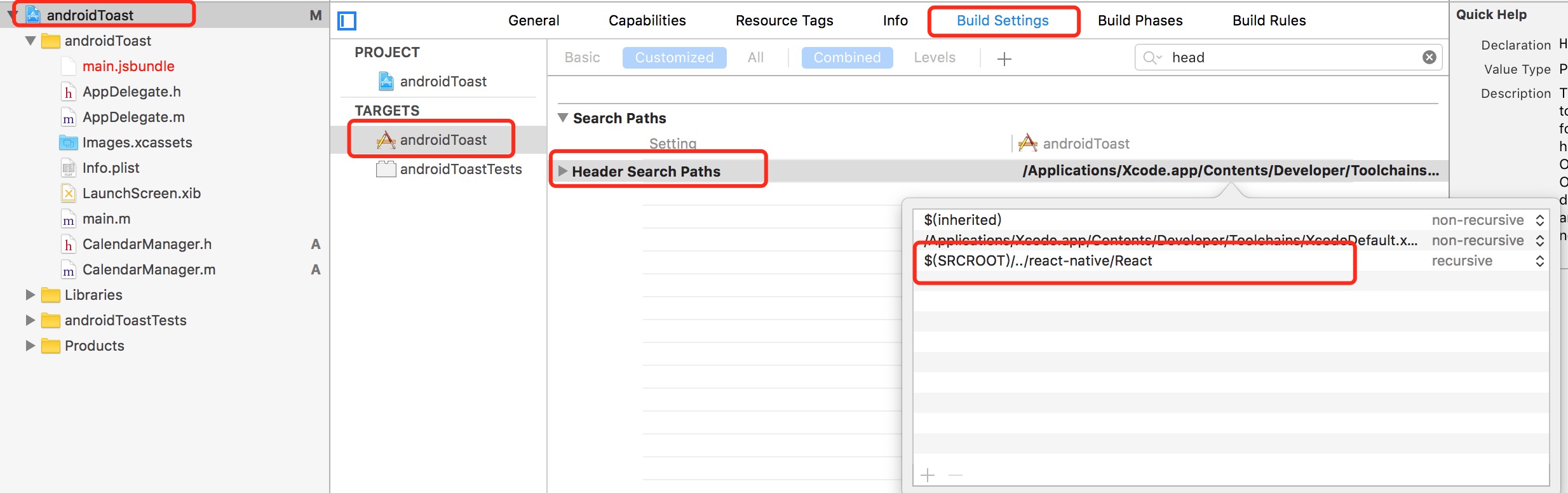Open the Capabilities tab

[x=647, y=21]
